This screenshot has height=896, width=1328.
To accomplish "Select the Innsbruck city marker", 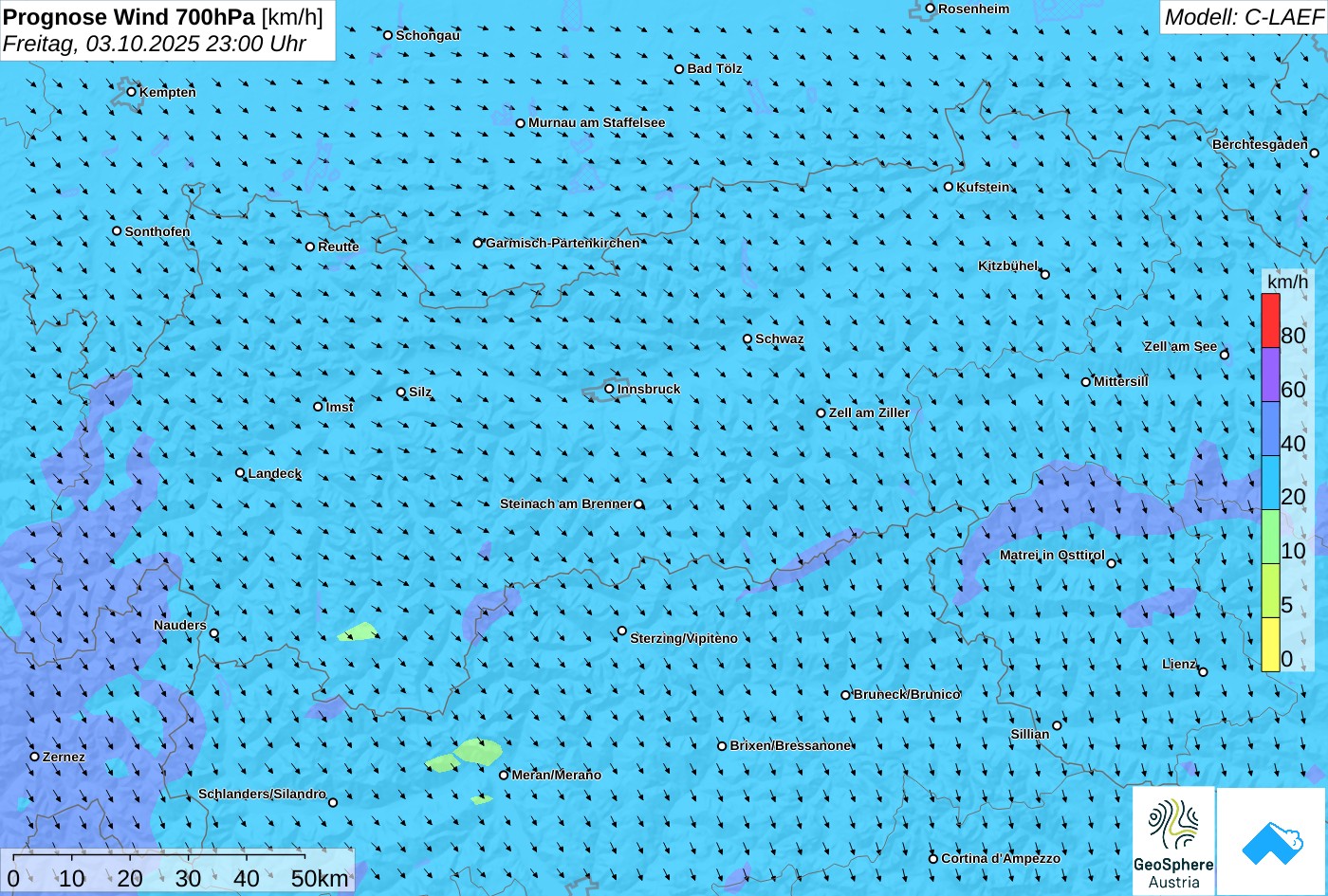I will [x=610, y=389].
